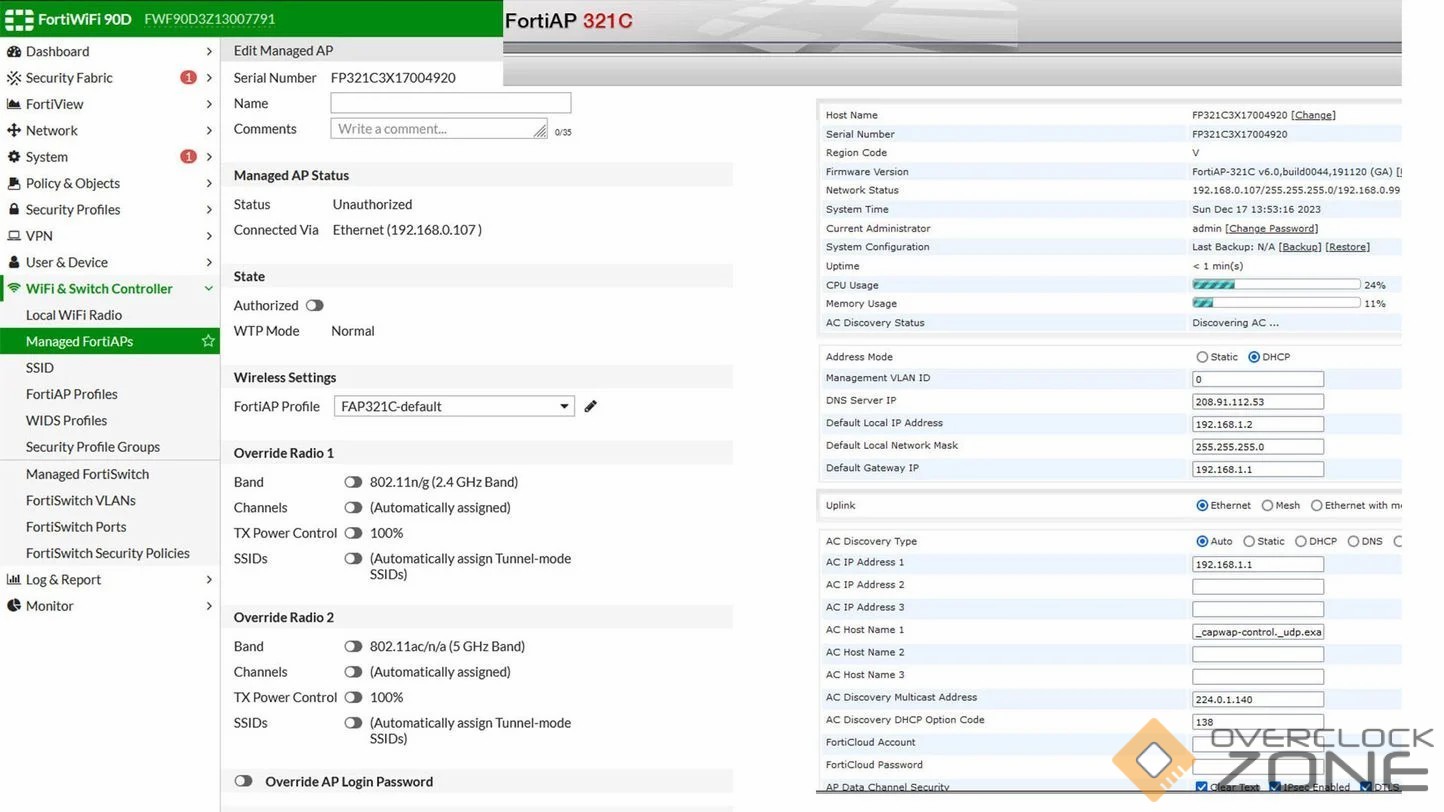Click the Policy & Objects icon
1444x812 pixels.
[x=14, y=183]
